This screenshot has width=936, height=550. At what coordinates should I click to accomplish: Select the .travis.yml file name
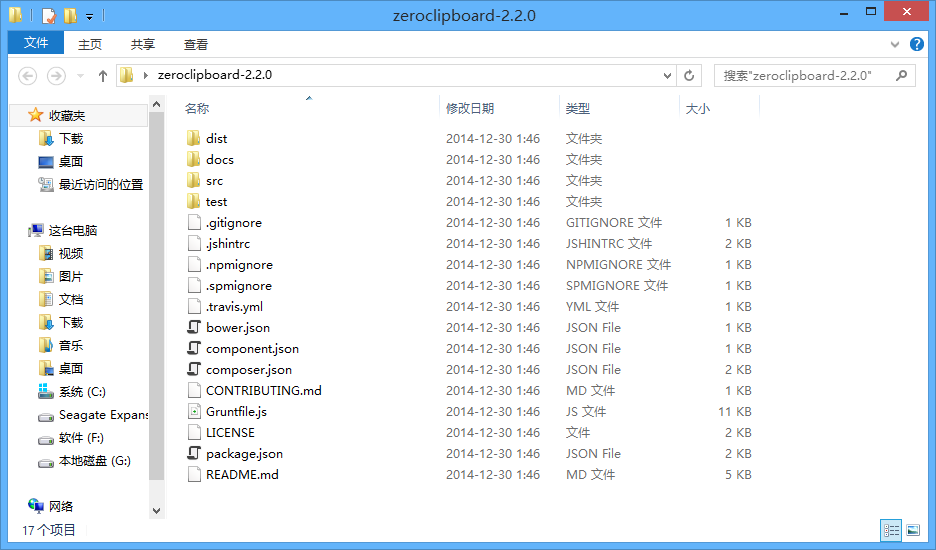click(x=235, y=307)
